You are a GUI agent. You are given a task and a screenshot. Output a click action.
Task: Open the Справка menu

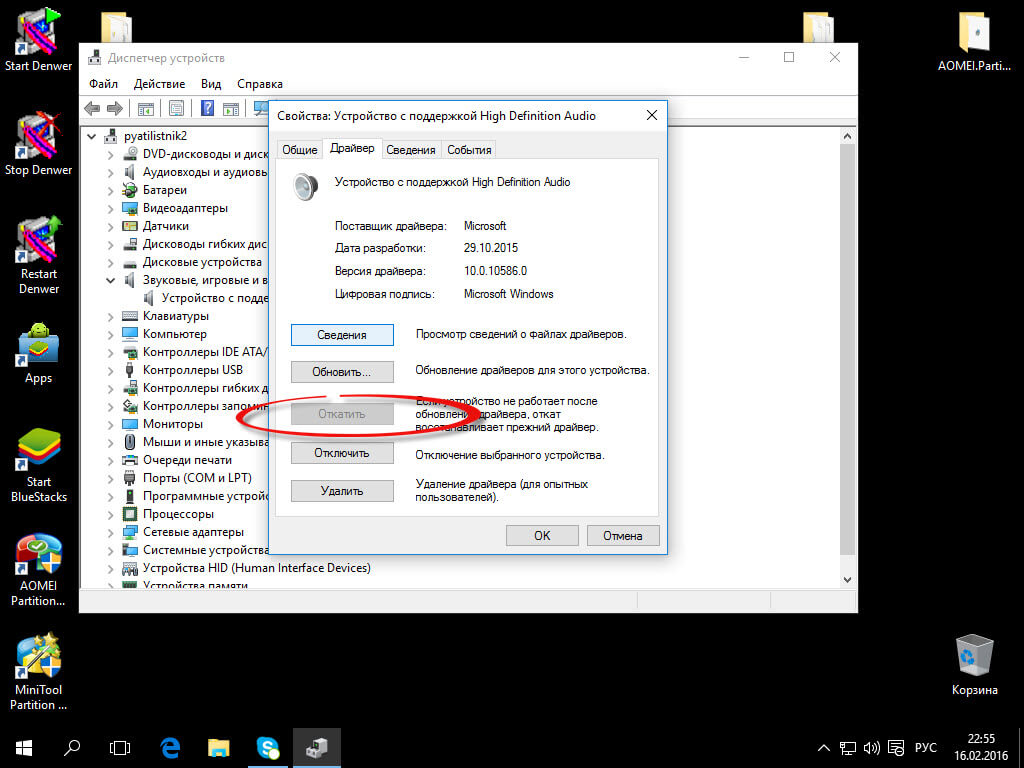[260, 84]
